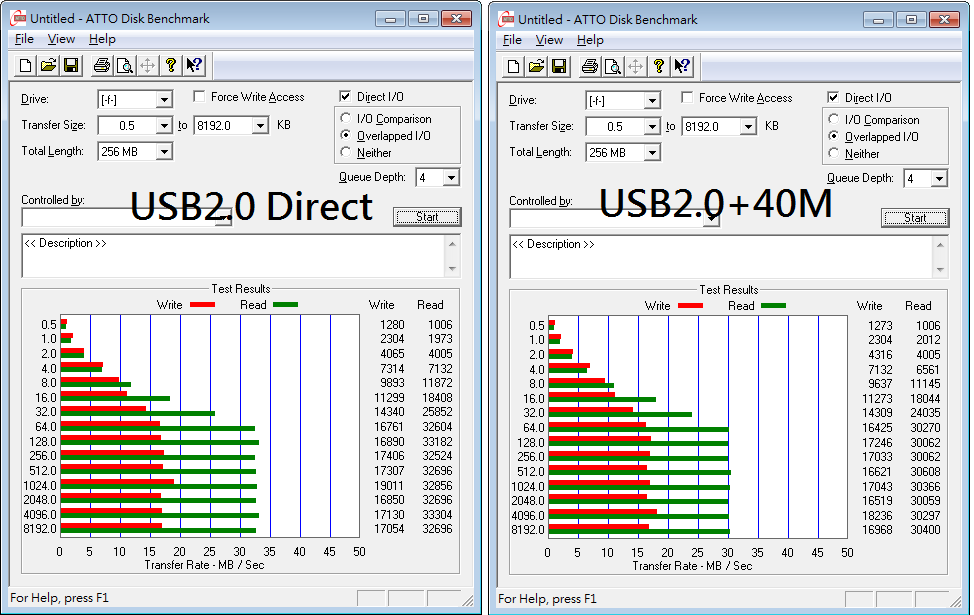Click description scrollbar up arrow, right window
The height and width of the screenshot is (615, 974).
[940, 245]
